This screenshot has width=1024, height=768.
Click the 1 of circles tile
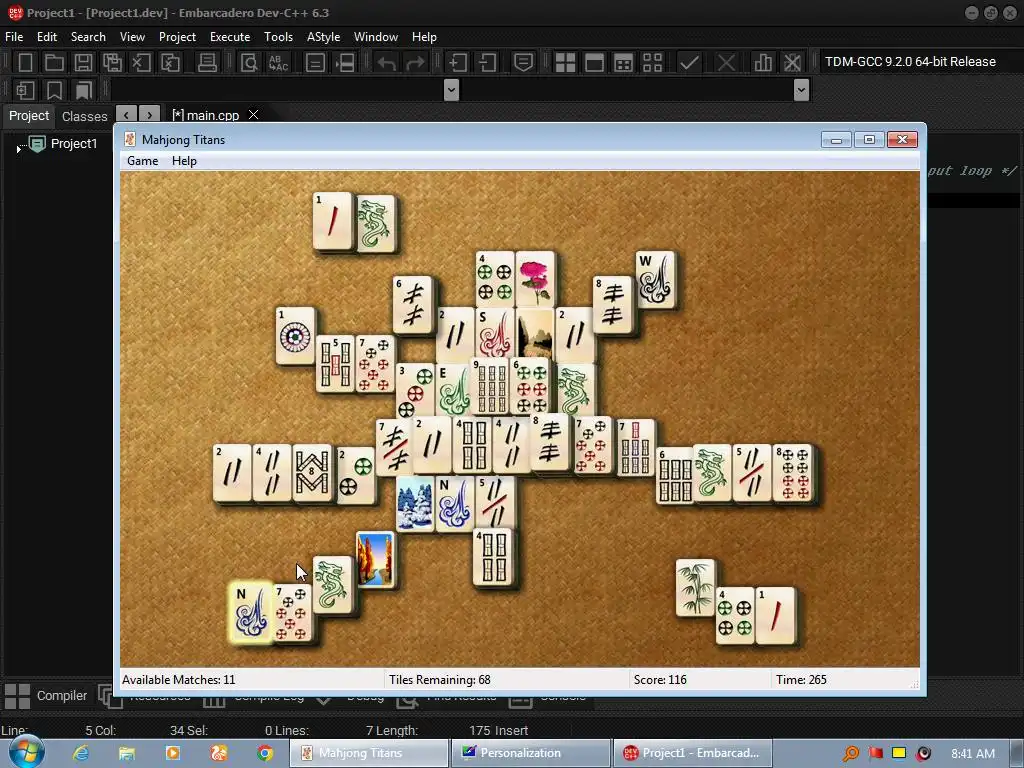[x=295, y=336]
